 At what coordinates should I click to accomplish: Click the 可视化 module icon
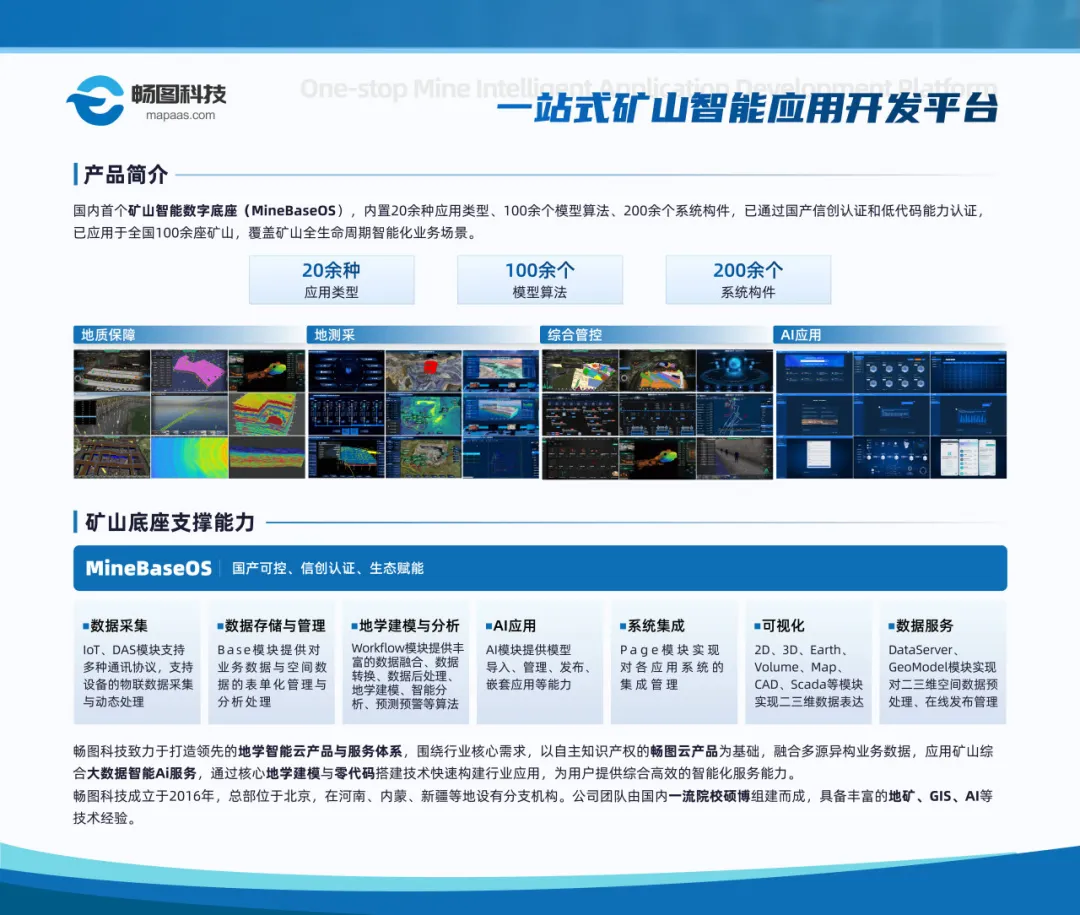click(x=755, y=626)
